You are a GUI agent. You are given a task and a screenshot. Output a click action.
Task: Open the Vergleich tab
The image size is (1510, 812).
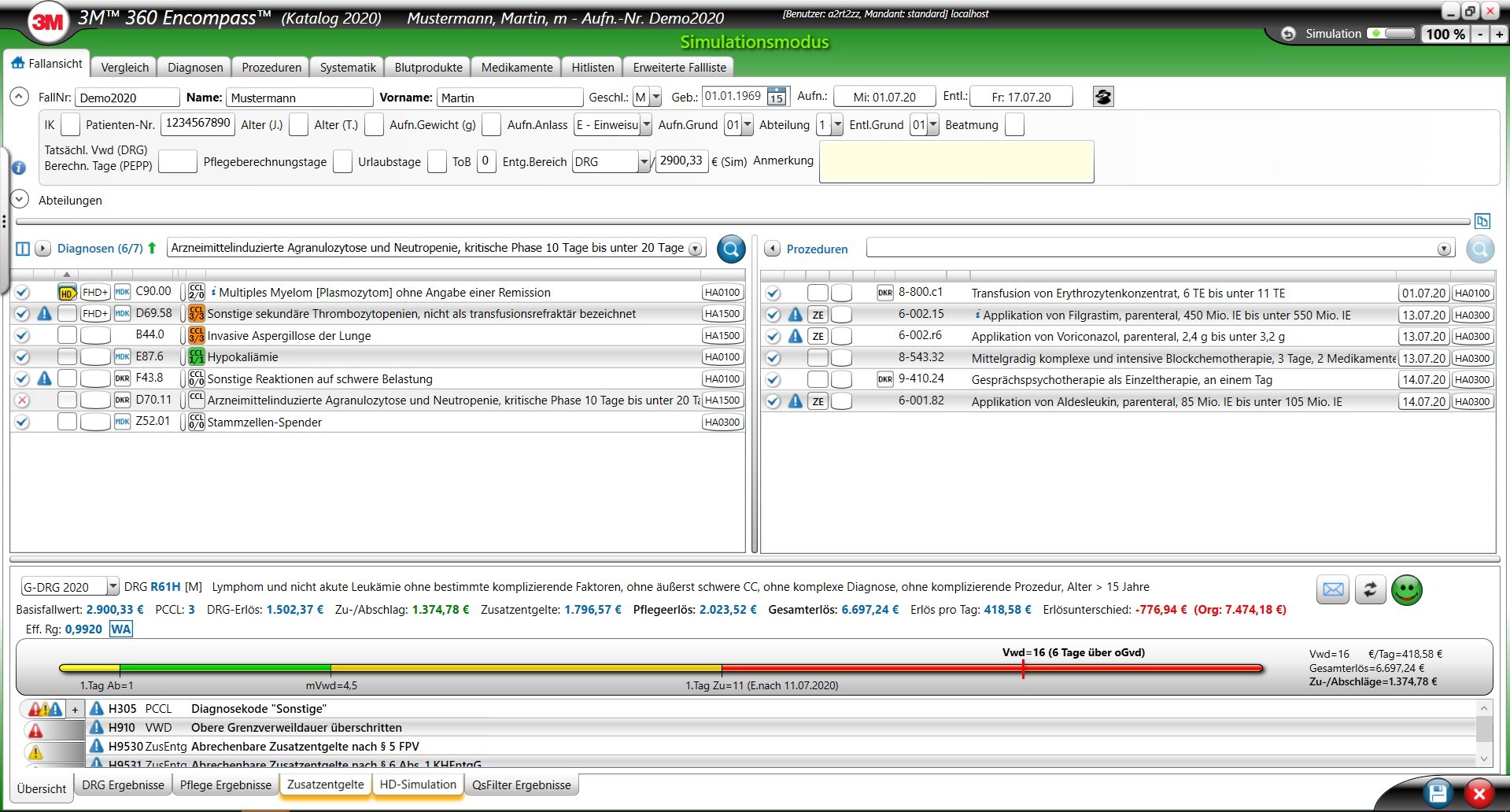tap(124, 68)
